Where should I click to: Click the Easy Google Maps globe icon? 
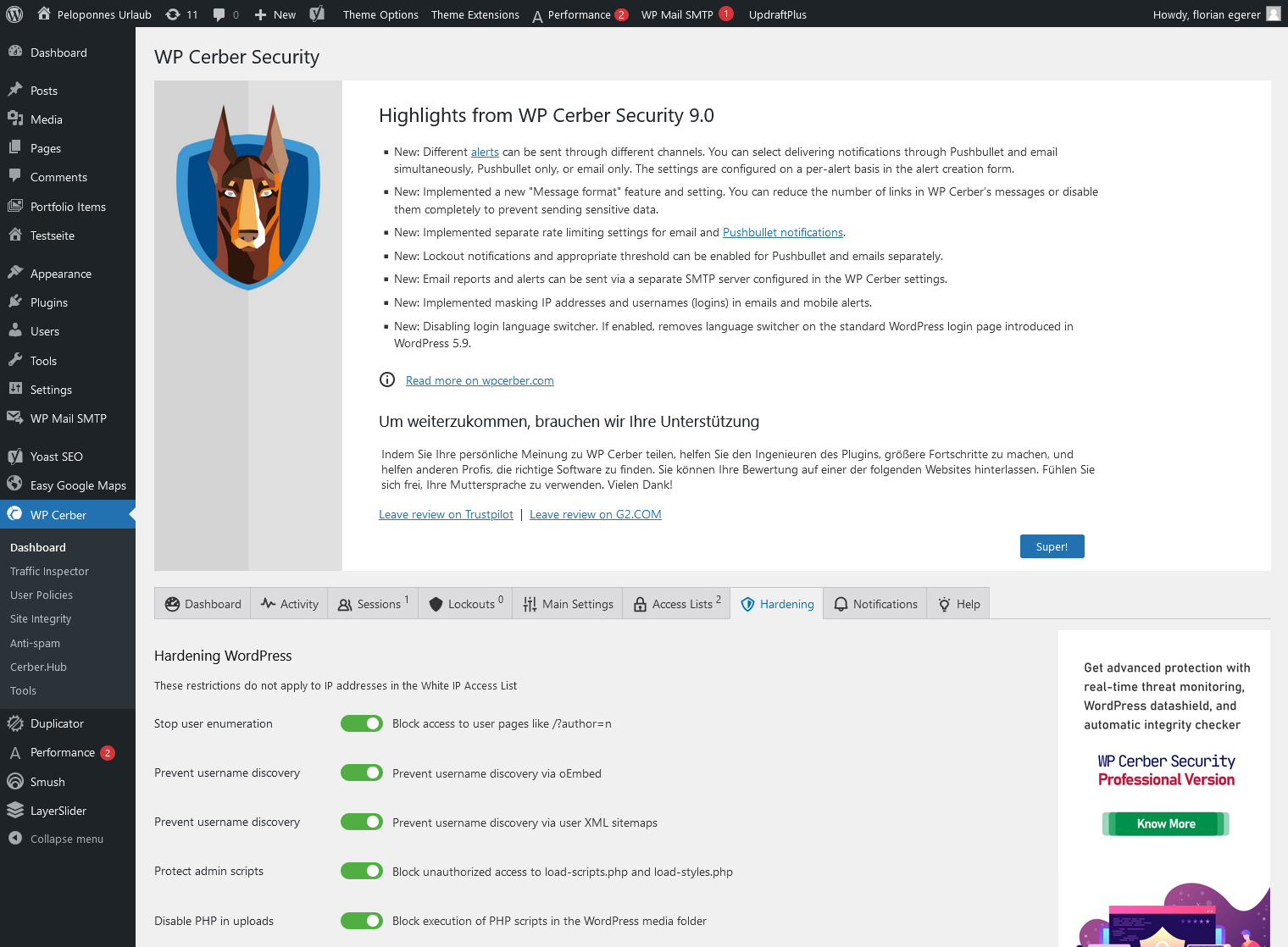pyautogui.click(x=15, y=484)
